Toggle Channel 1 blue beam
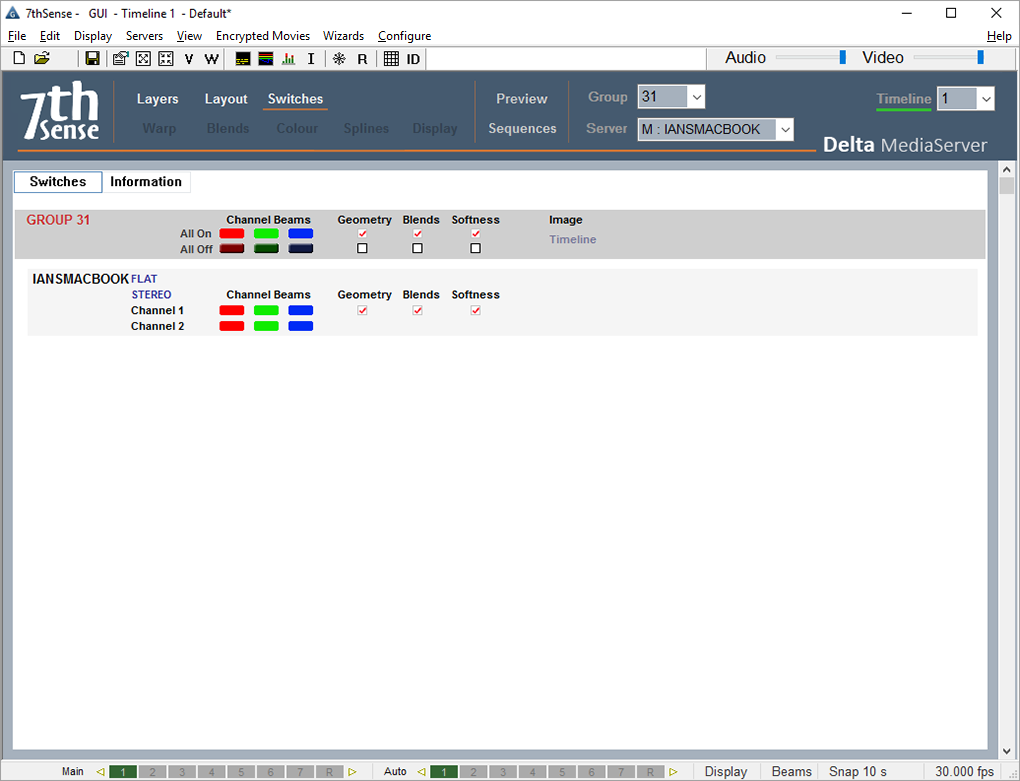Viewport: 1020px width, 781px height. click(x=301, y=310)
